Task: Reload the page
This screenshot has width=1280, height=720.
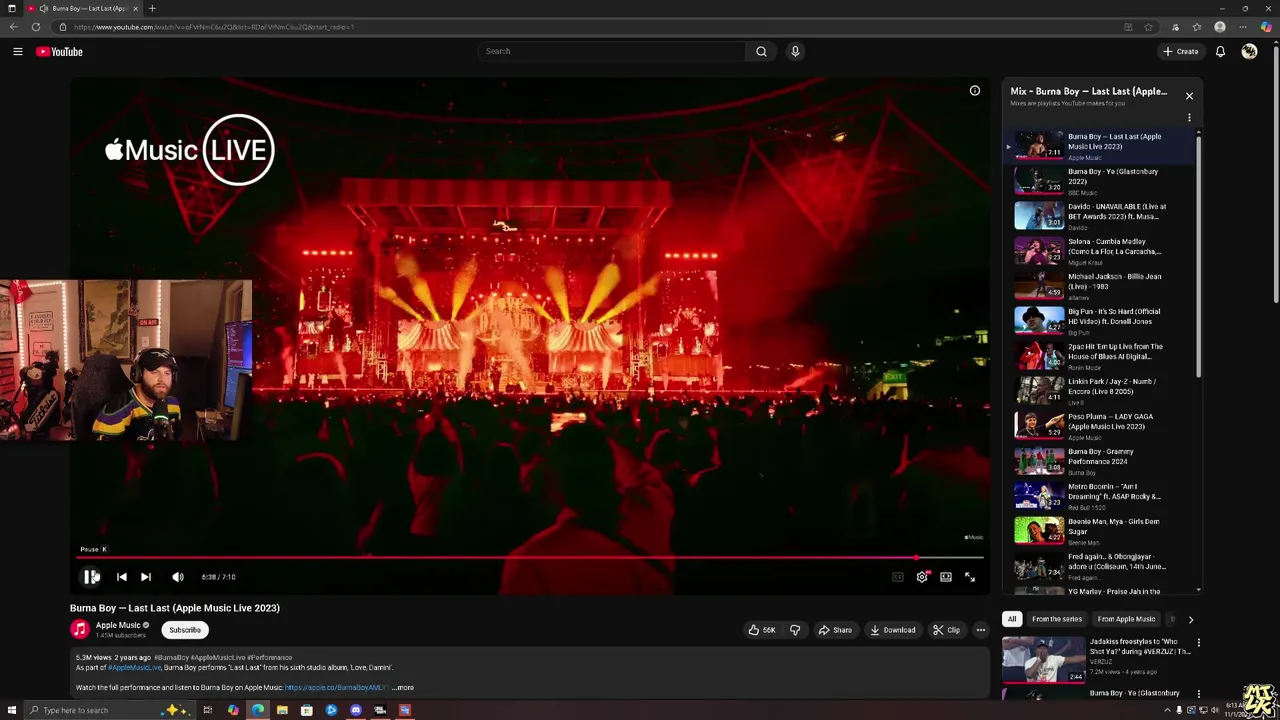Action: [x=36, y=27]
